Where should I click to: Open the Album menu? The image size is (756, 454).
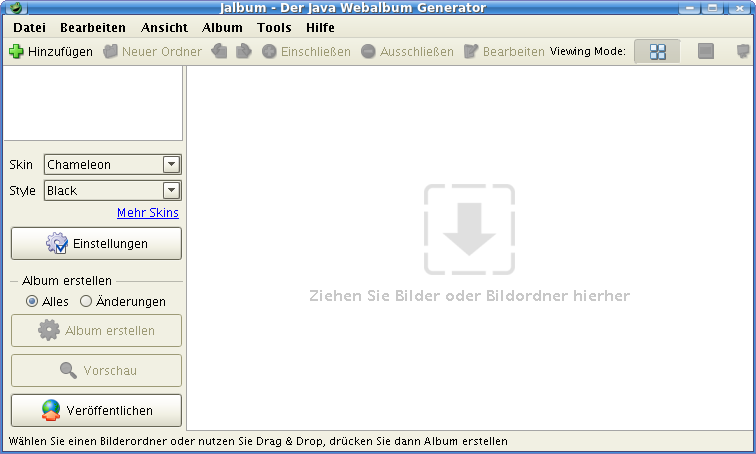click(x=222, y=28)
